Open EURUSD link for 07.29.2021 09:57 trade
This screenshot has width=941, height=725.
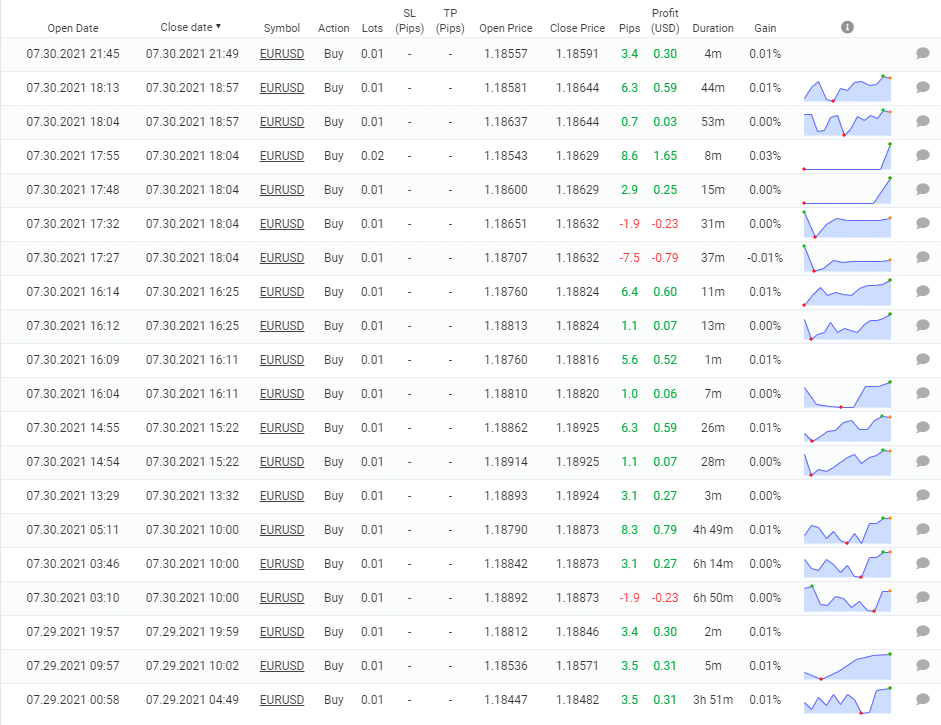281,666
